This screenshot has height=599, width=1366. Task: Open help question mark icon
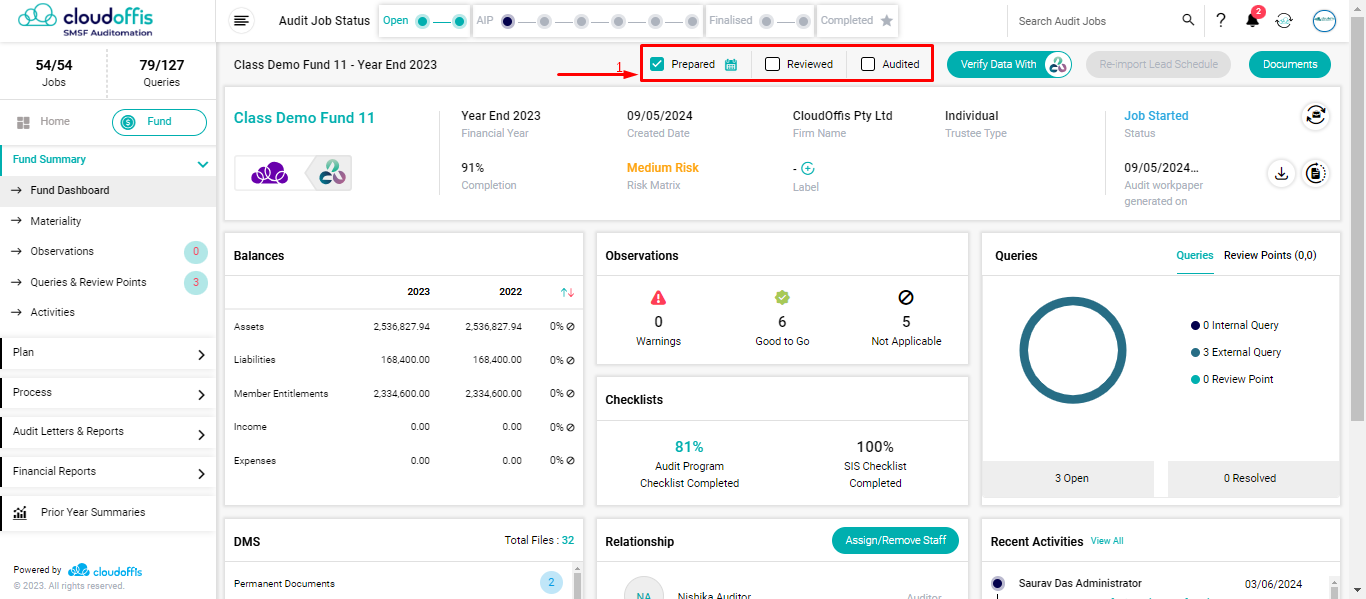[x=1221, y=20]
